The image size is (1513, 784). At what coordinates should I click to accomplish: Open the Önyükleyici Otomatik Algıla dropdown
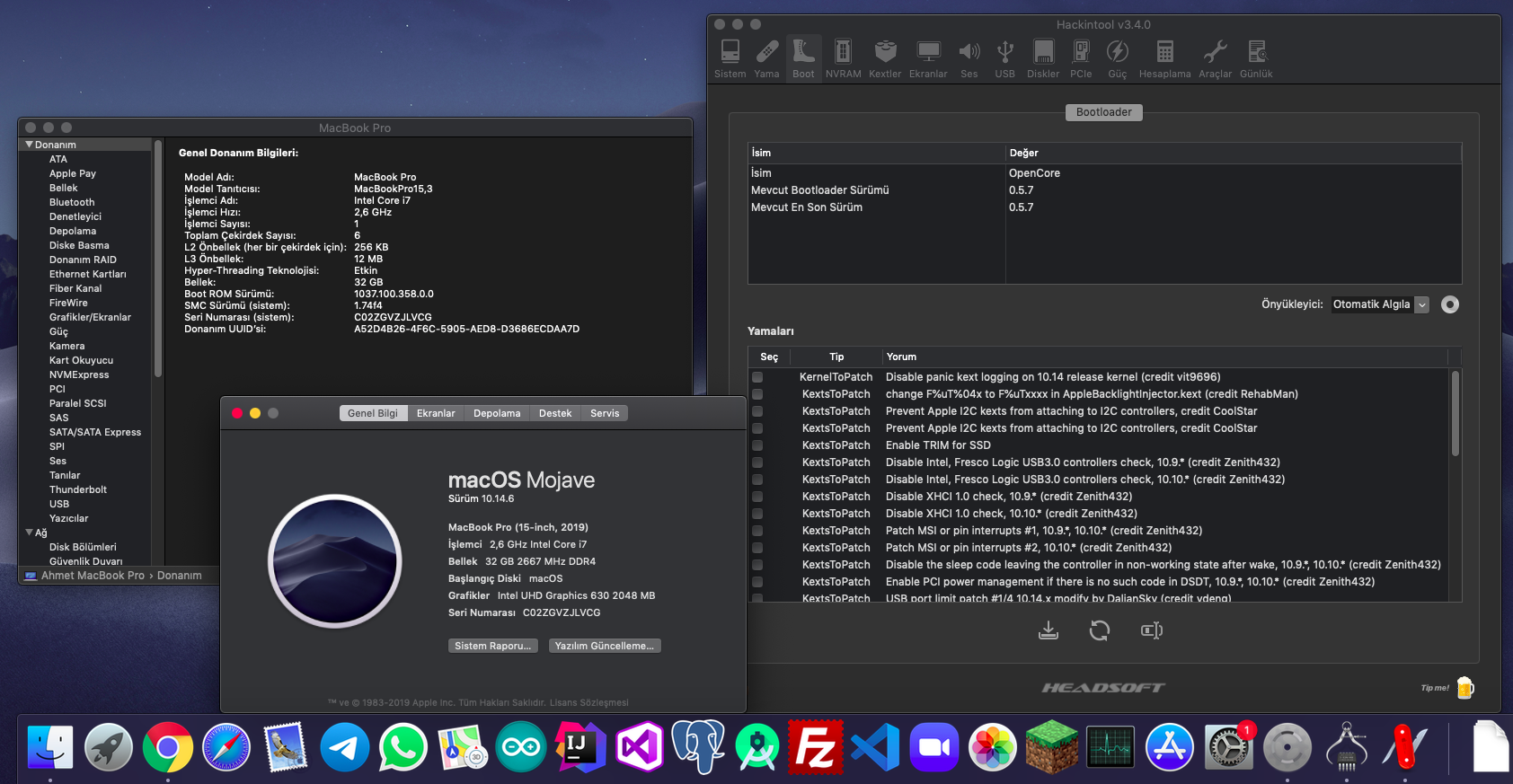click(x=1380, y=304)
